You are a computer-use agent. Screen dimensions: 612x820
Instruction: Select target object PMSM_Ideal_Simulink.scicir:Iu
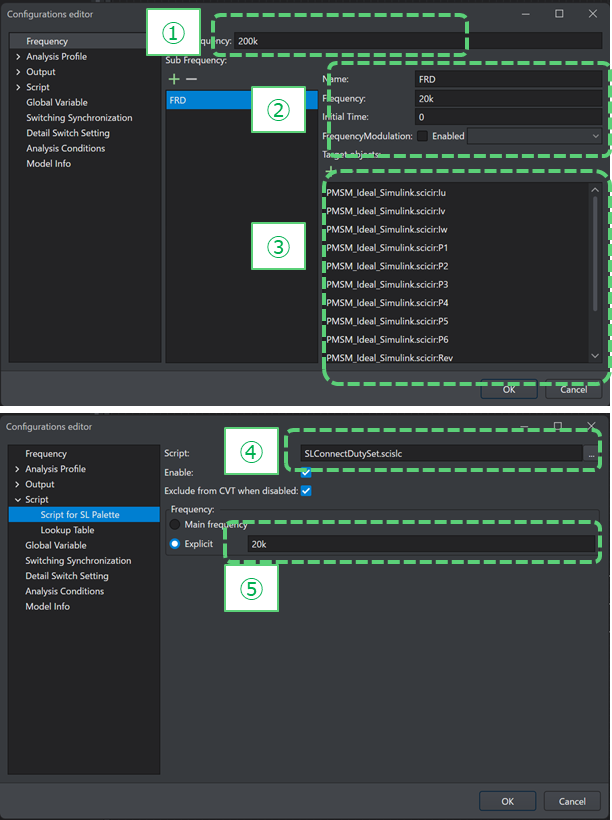(x=386, y=193)
